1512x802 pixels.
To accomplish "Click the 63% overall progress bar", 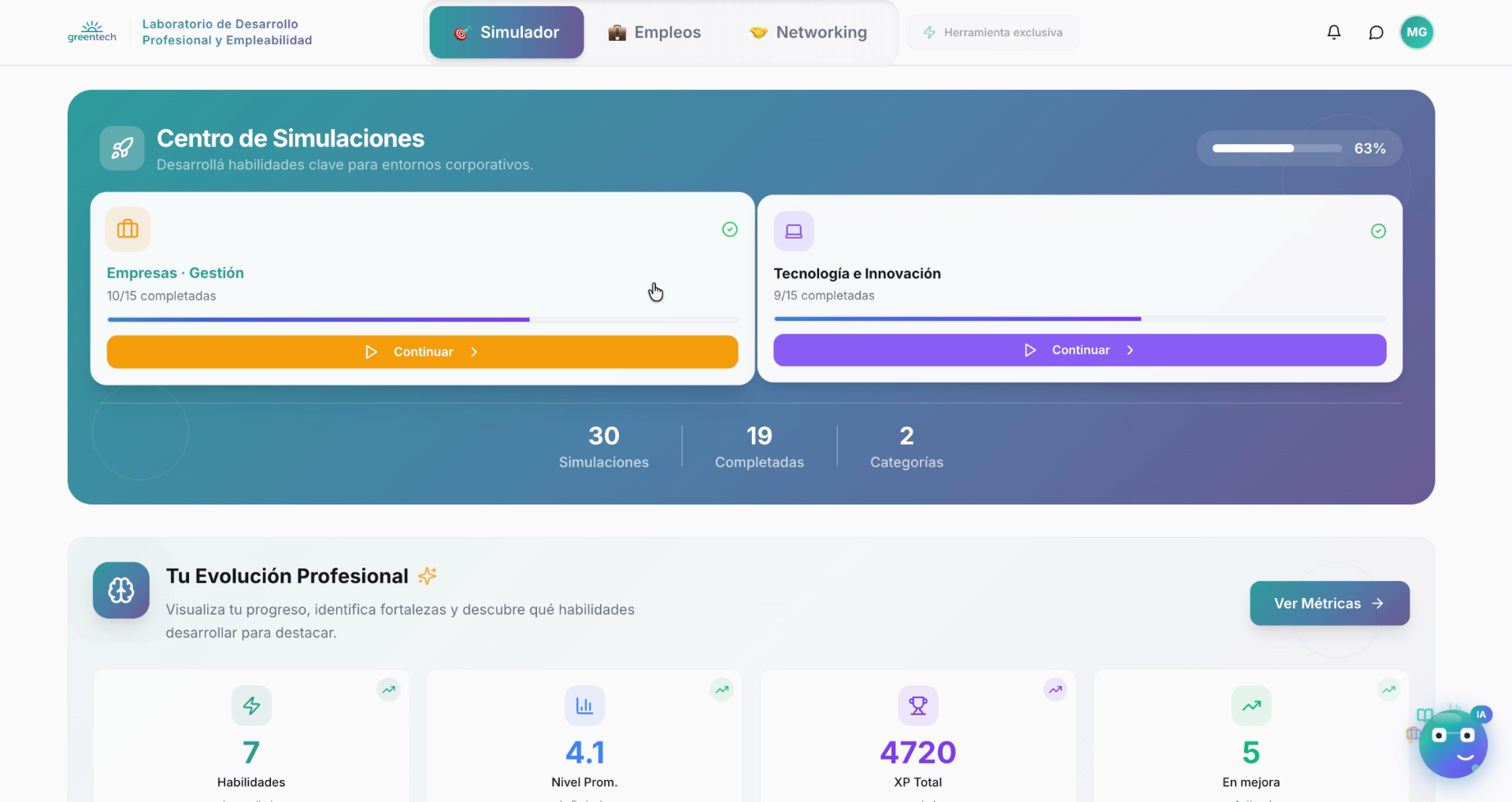I will click(1277, 148).
